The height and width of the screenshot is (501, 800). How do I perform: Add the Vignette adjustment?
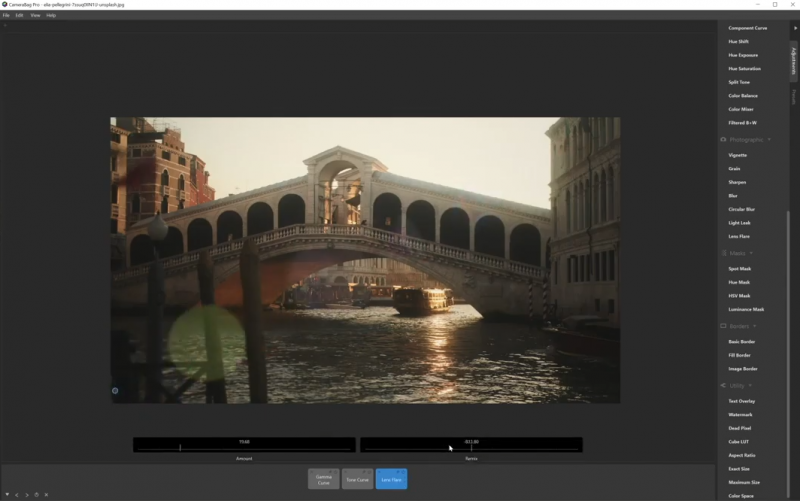(x=738, y=155)
